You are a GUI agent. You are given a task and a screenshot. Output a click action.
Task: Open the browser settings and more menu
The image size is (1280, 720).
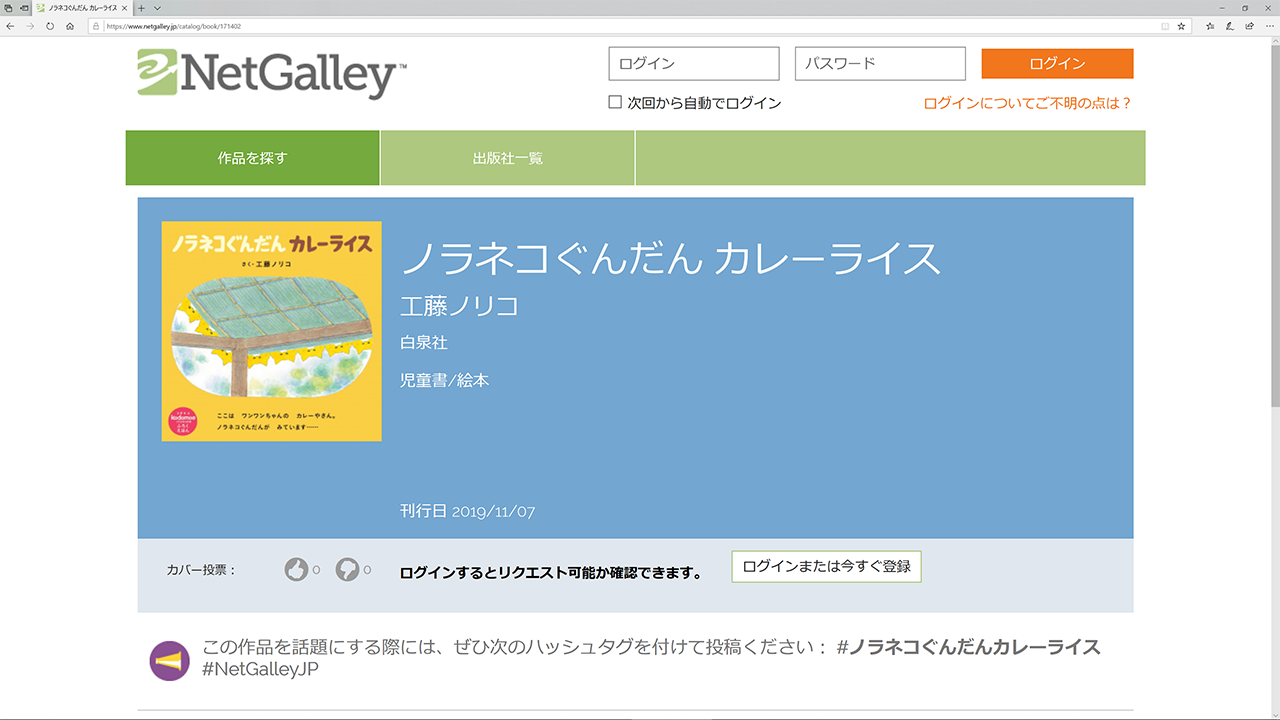1268,26
